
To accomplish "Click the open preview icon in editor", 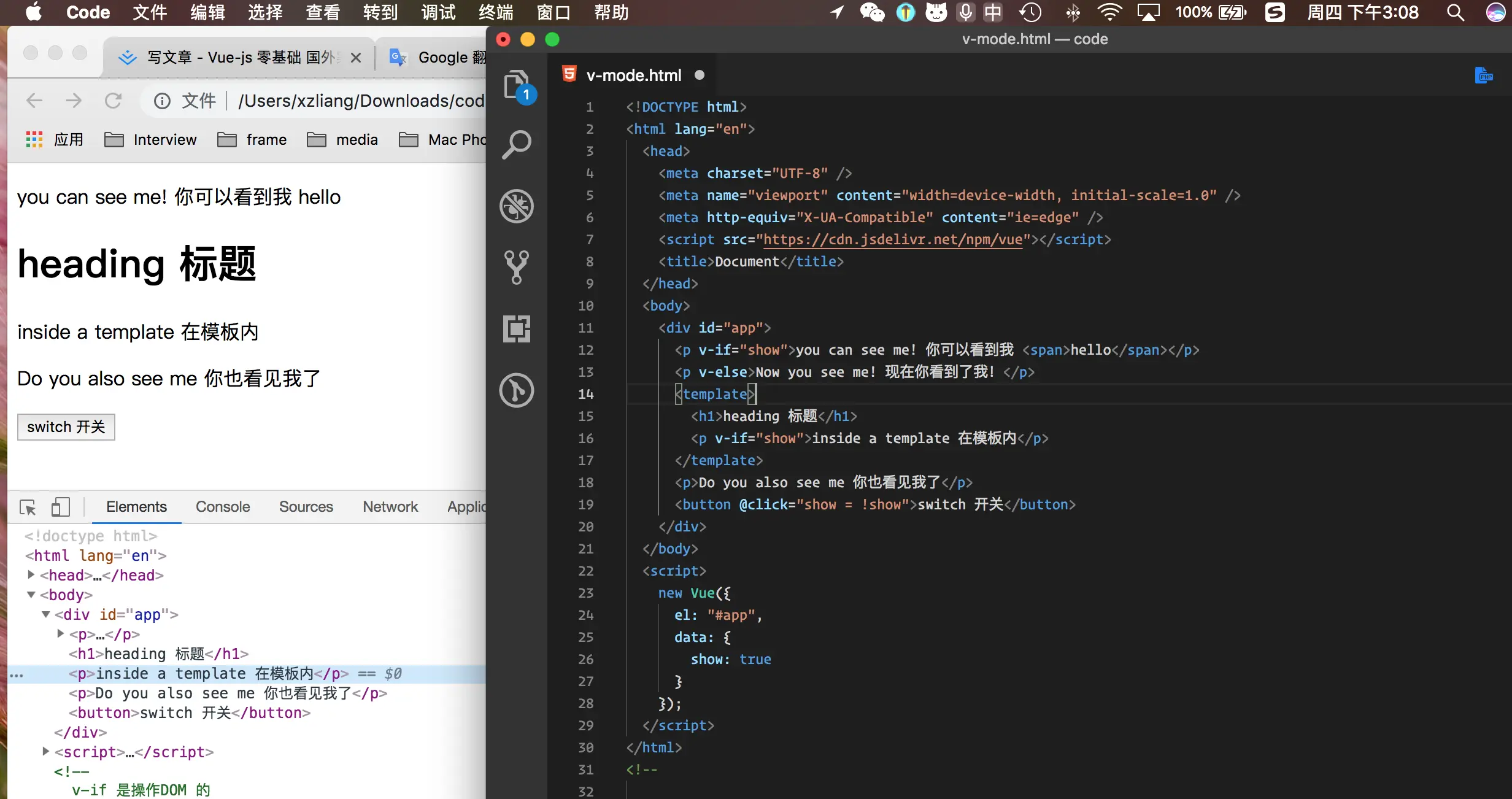I will (1483, 75).
